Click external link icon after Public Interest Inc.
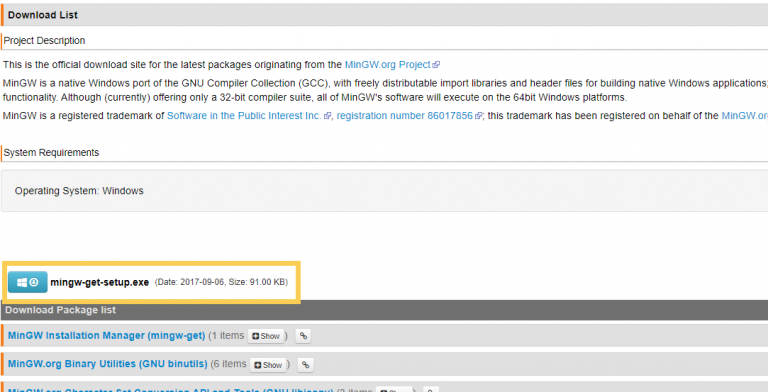 click(x=328, y=116)
